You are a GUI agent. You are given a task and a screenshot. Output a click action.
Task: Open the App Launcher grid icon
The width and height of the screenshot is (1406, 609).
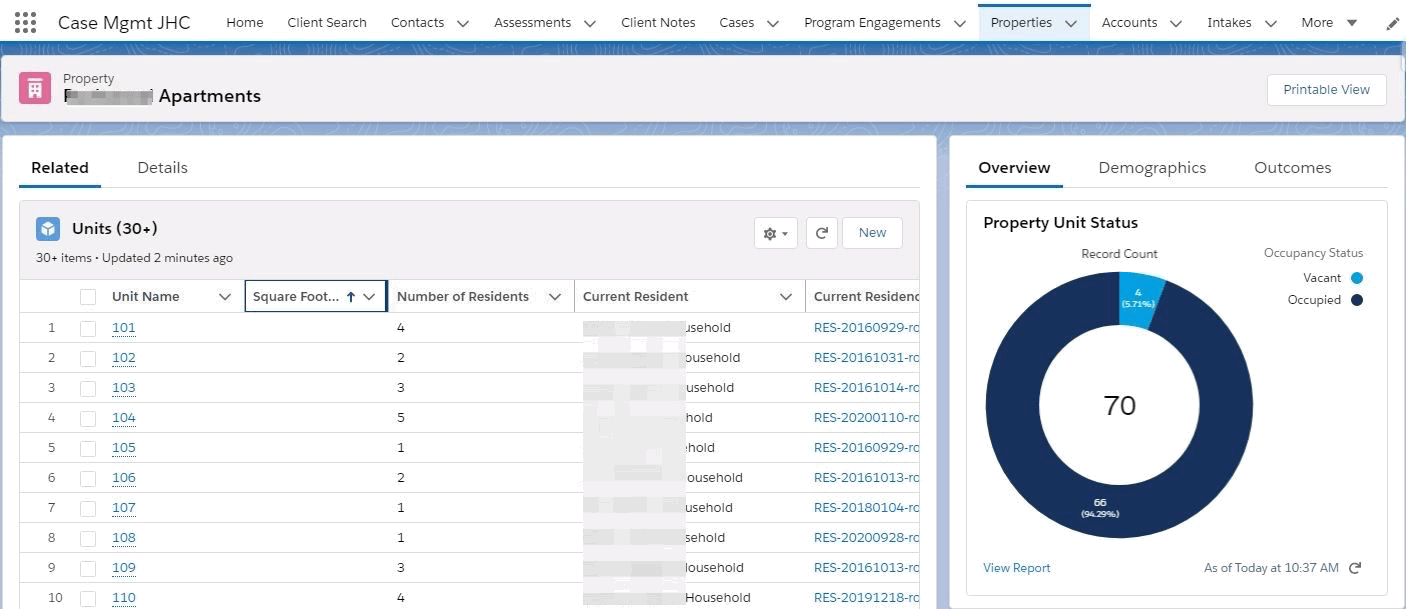(26, 22)
